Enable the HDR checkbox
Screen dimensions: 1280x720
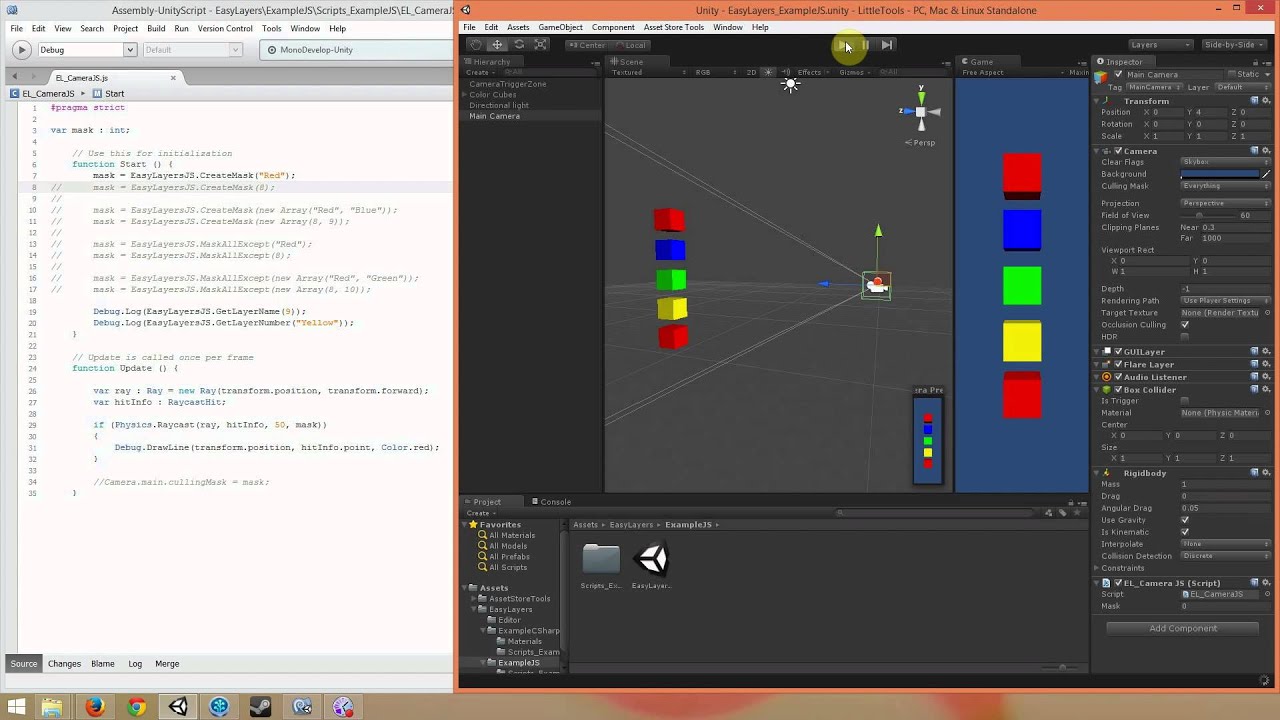pos(1185,337)
